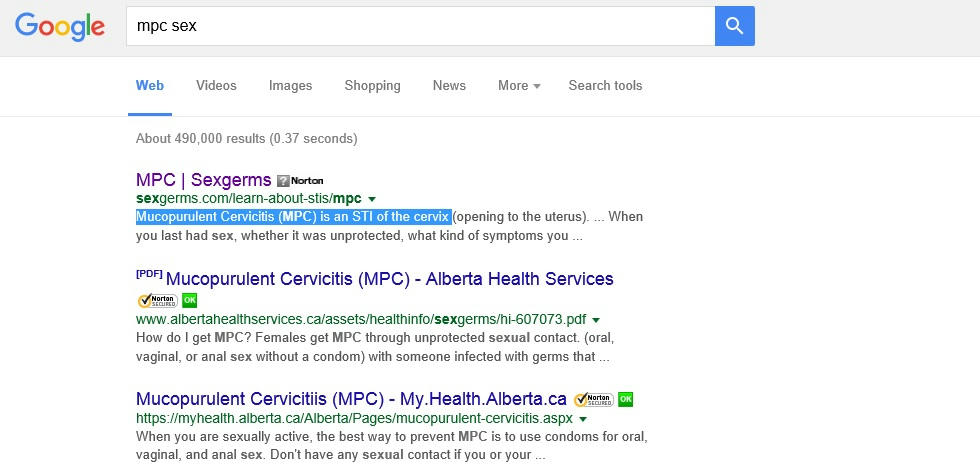Expand dropdown arrow next to sexgerms.com URL

(372, 199)
